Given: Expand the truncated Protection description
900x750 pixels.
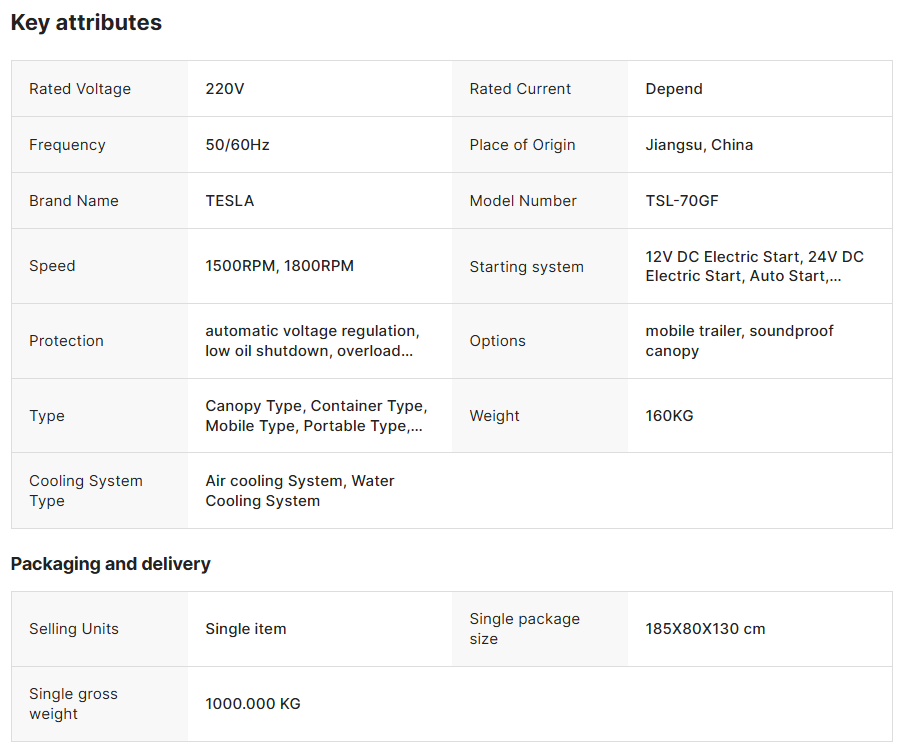Looking at the screenshot, I should click(x=312, y=341).
